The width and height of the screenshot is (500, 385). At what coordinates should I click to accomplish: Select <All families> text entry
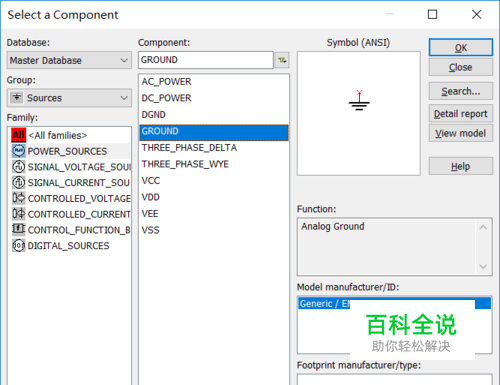(58, 135)
